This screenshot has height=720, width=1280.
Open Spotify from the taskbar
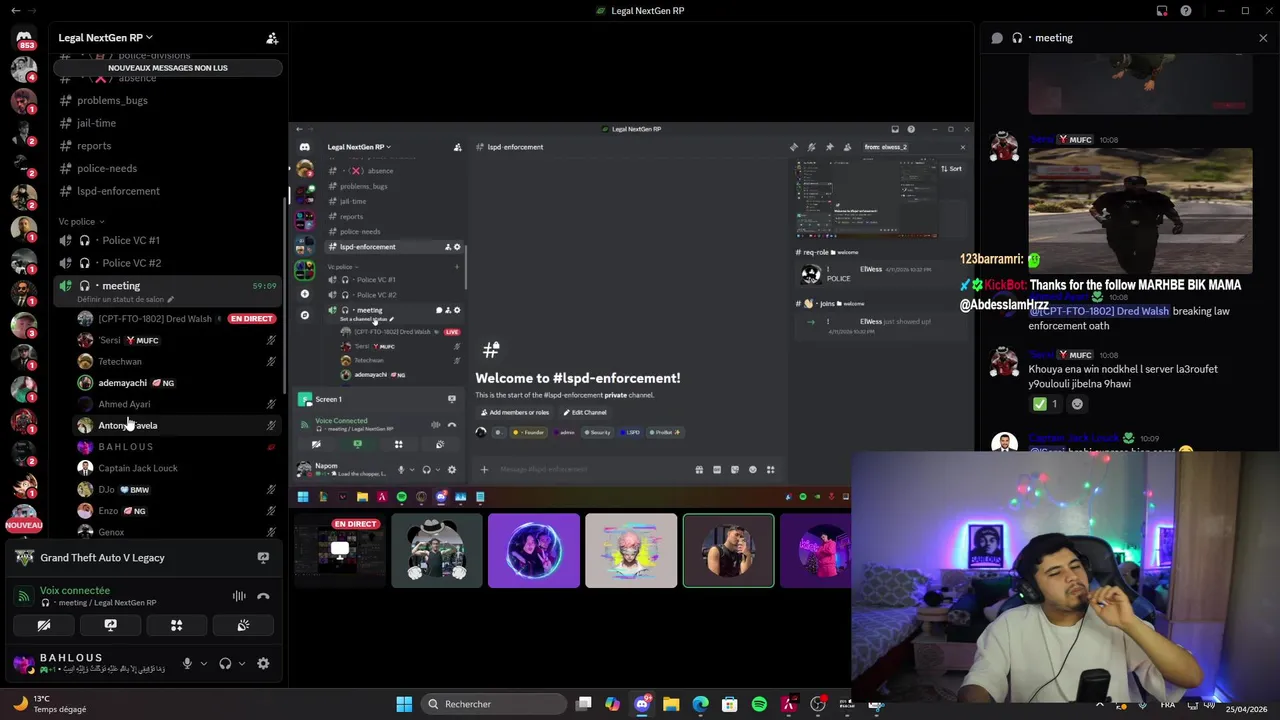(759, 704)
